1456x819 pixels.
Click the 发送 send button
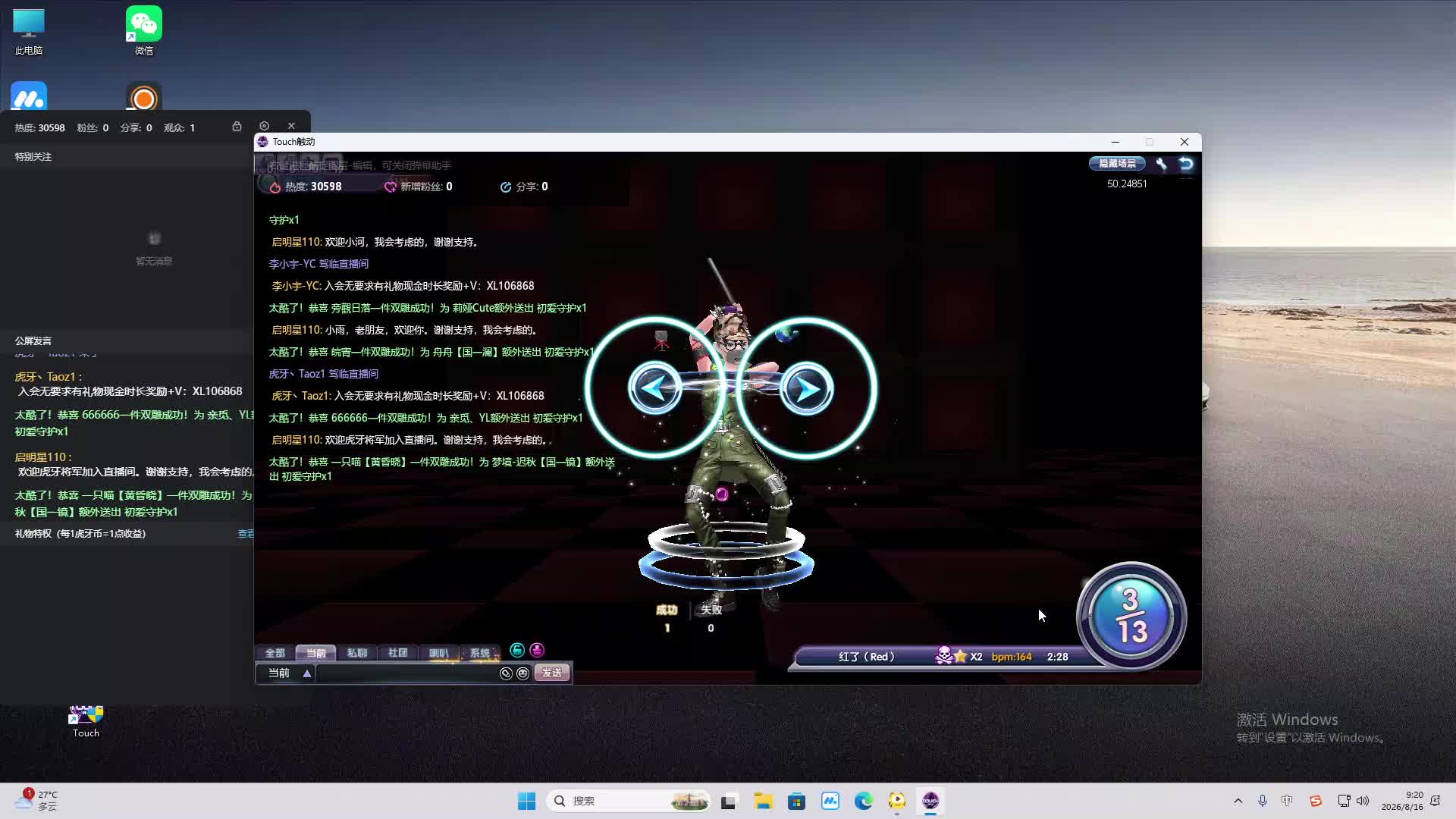coord(552,673)
